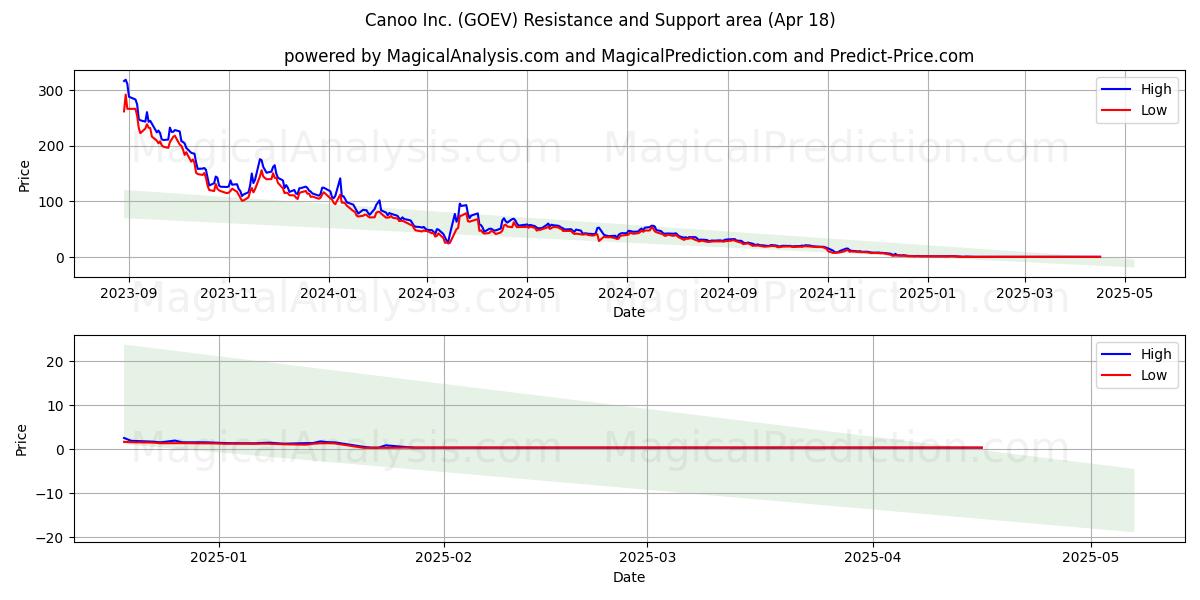This screenshot has height=600, width=1200.
Task: Click the '20' y-axis tick on bottom chart
Action: click(x=57, y=362)
